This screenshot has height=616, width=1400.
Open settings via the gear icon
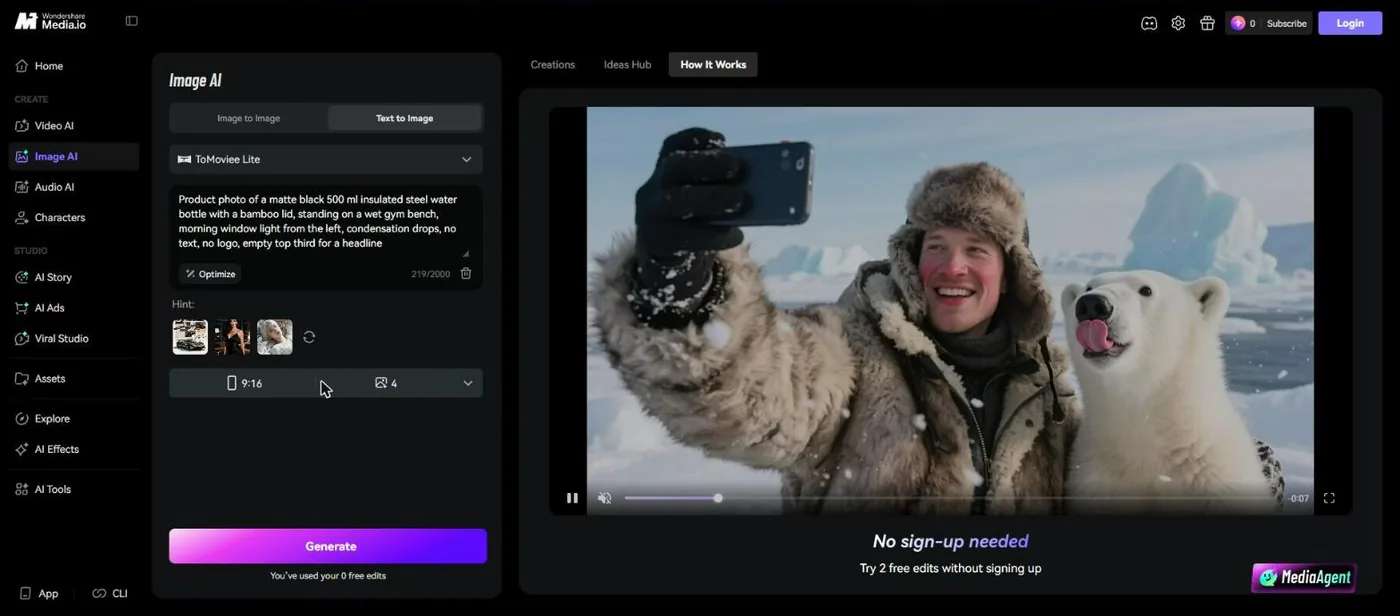(x=1178, y=23)
